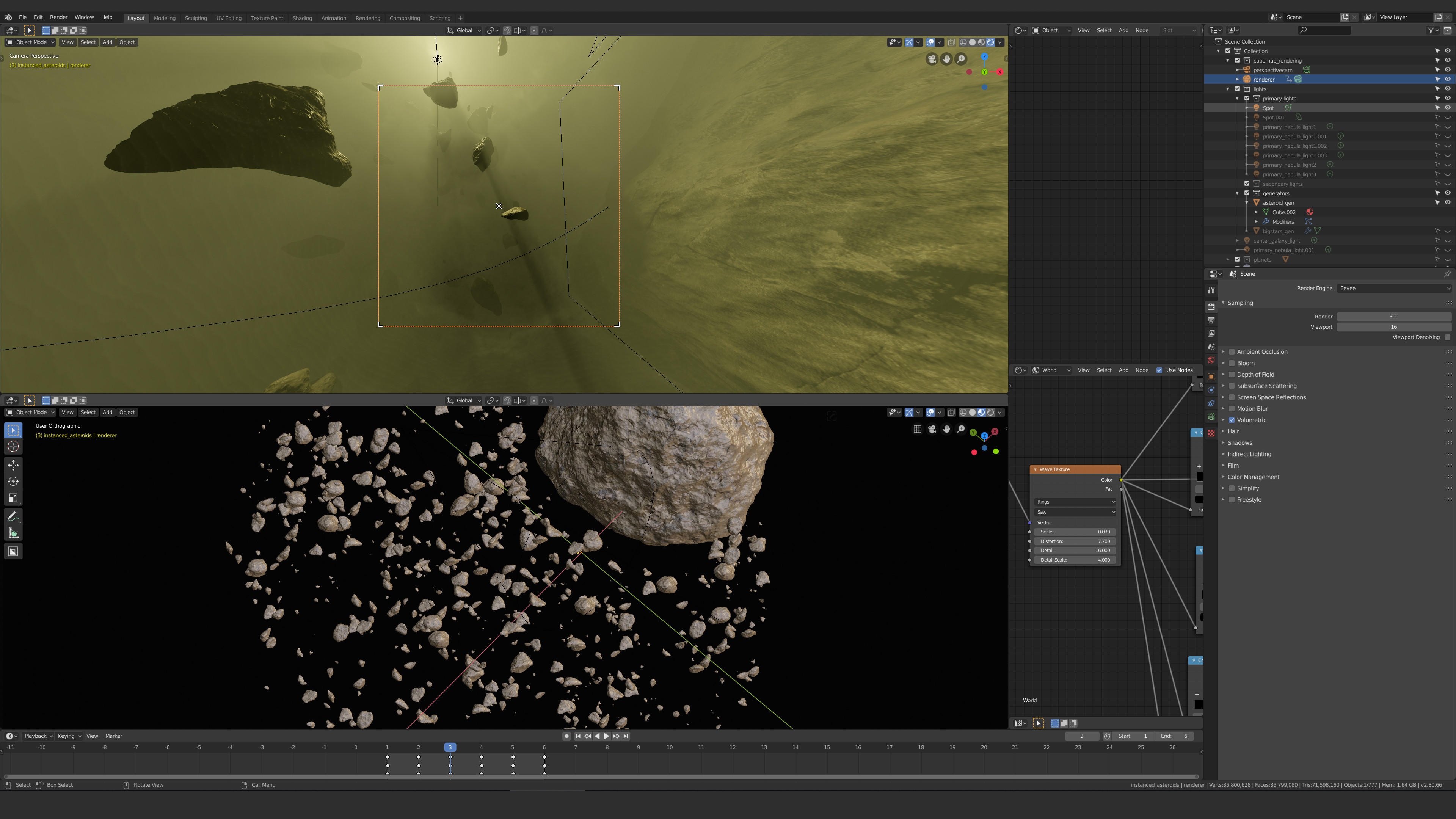Open the Render Engine dropdown showing Eevee
1456x819 pixels.
[1394, 288]
